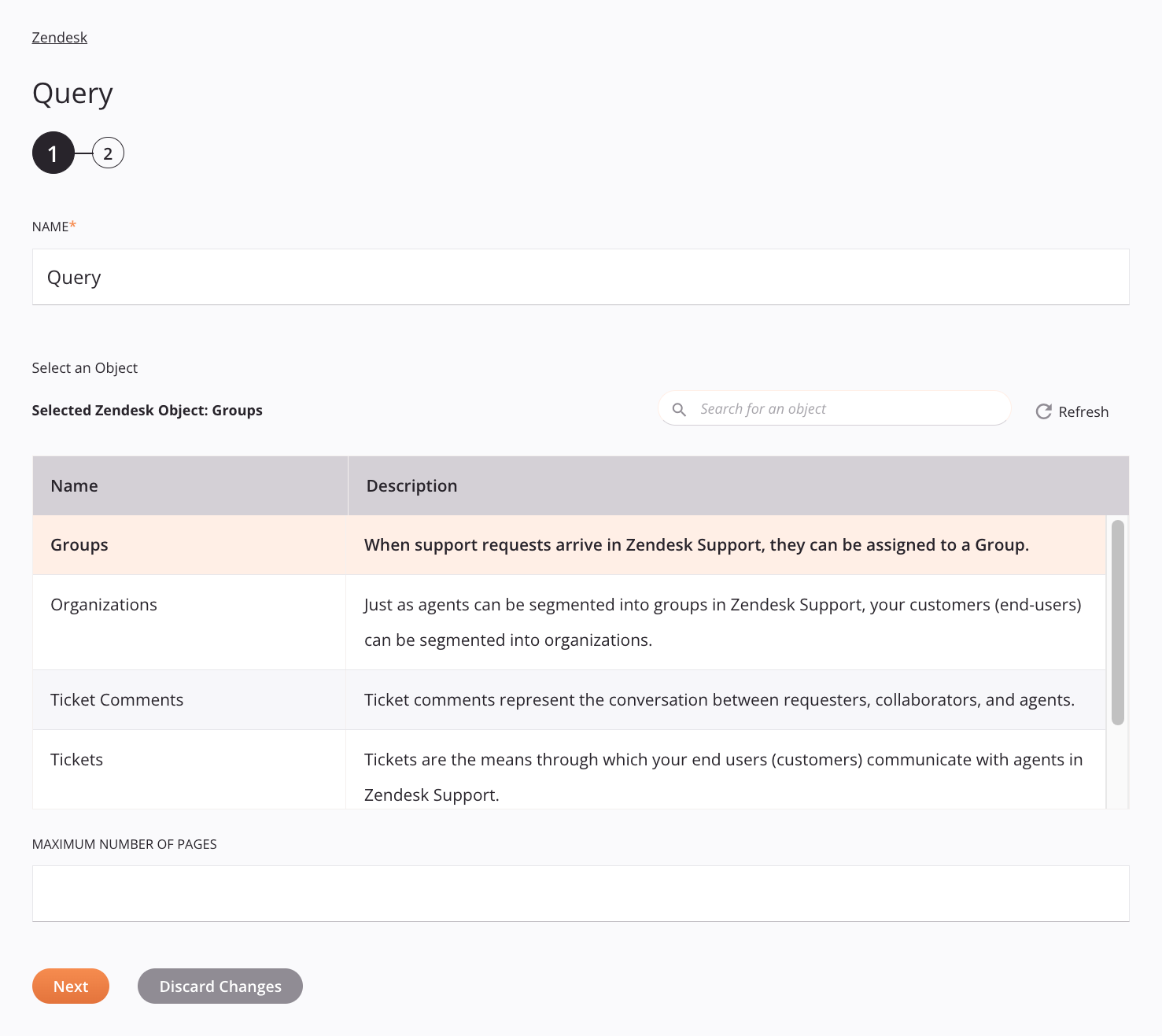The width and height of the screenshot is (1162, 1036).
Task: Click the Organizations description cell
Action: click(725, 622)
